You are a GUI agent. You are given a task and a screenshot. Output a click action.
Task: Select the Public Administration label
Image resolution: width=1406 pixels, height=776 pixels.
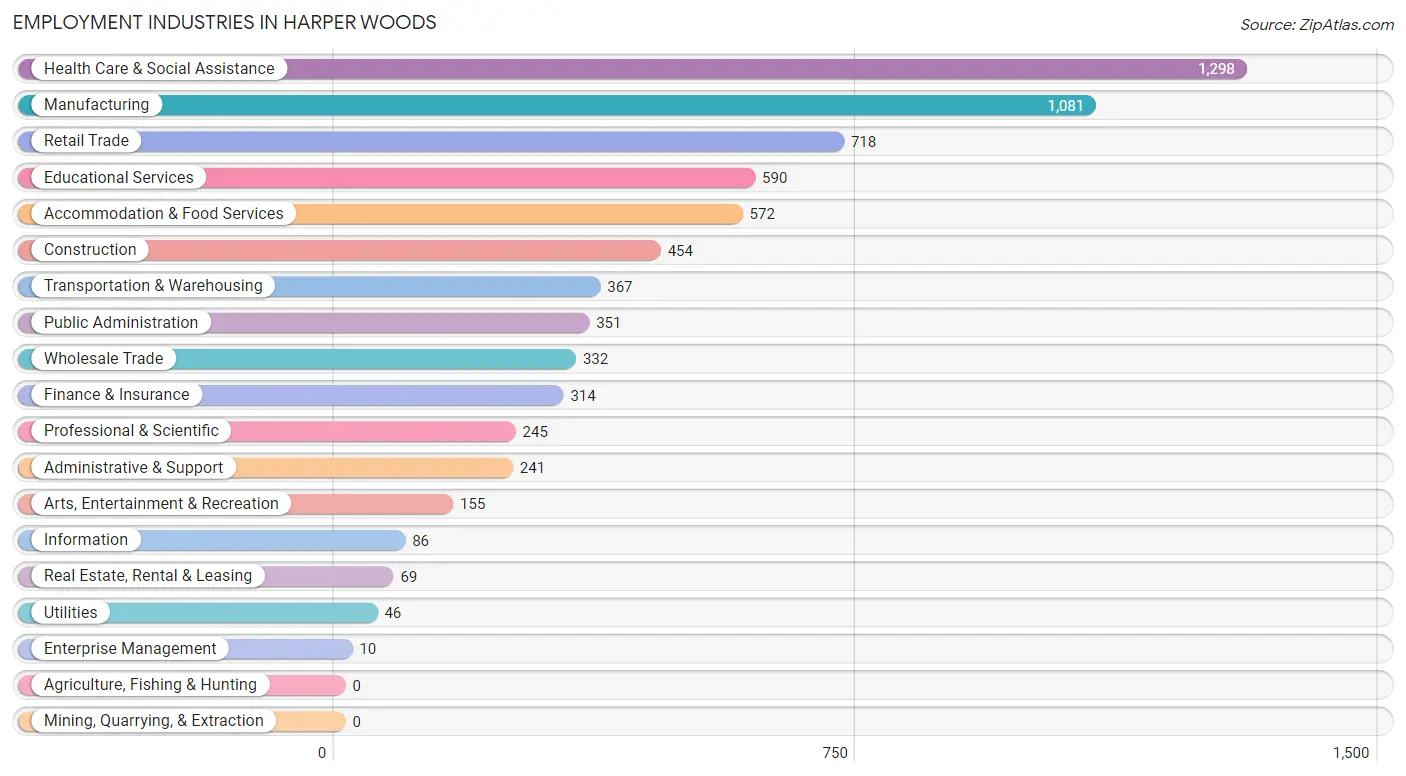[121, 322]
